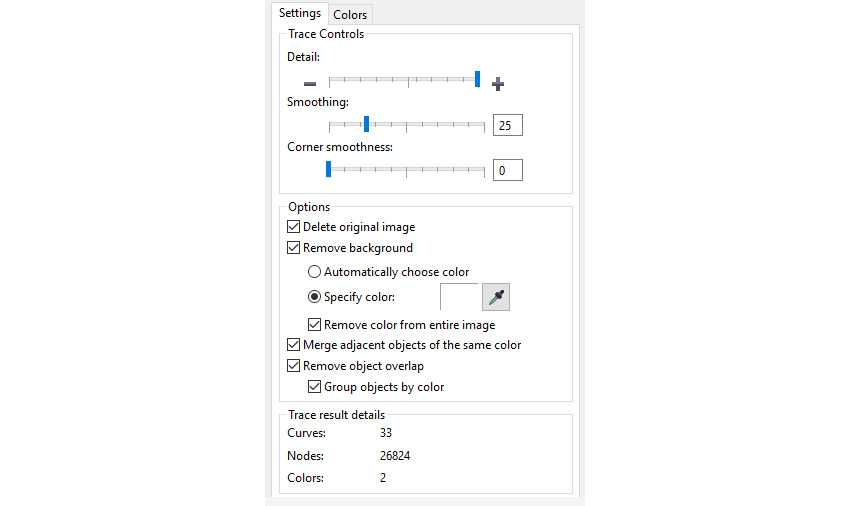Toggle Merge adjacent objects of same color
The image size is (850, 506).
294,345
